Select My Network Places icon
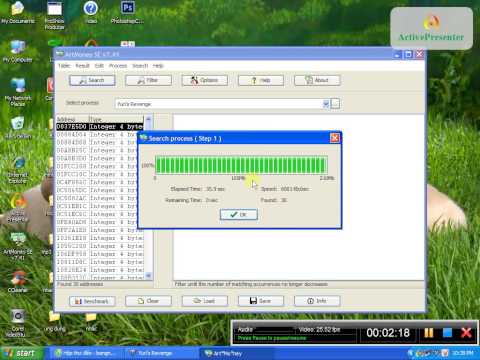The height and width of the screenshot is (360, 480). (18, 93)
